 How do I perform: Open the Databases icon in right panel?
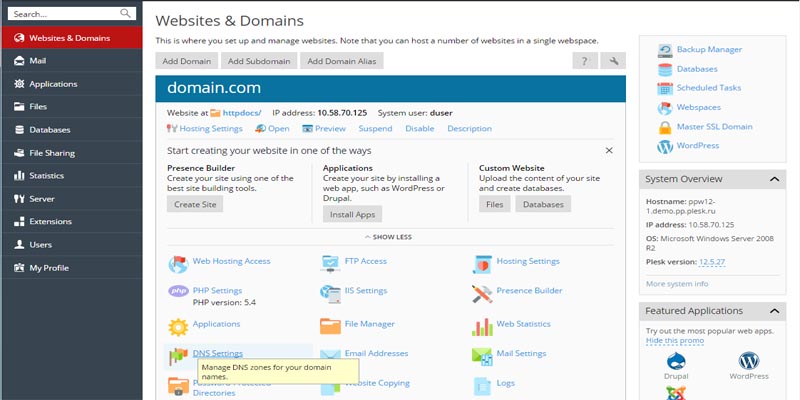pyautogui.click(x=665, y=69)
